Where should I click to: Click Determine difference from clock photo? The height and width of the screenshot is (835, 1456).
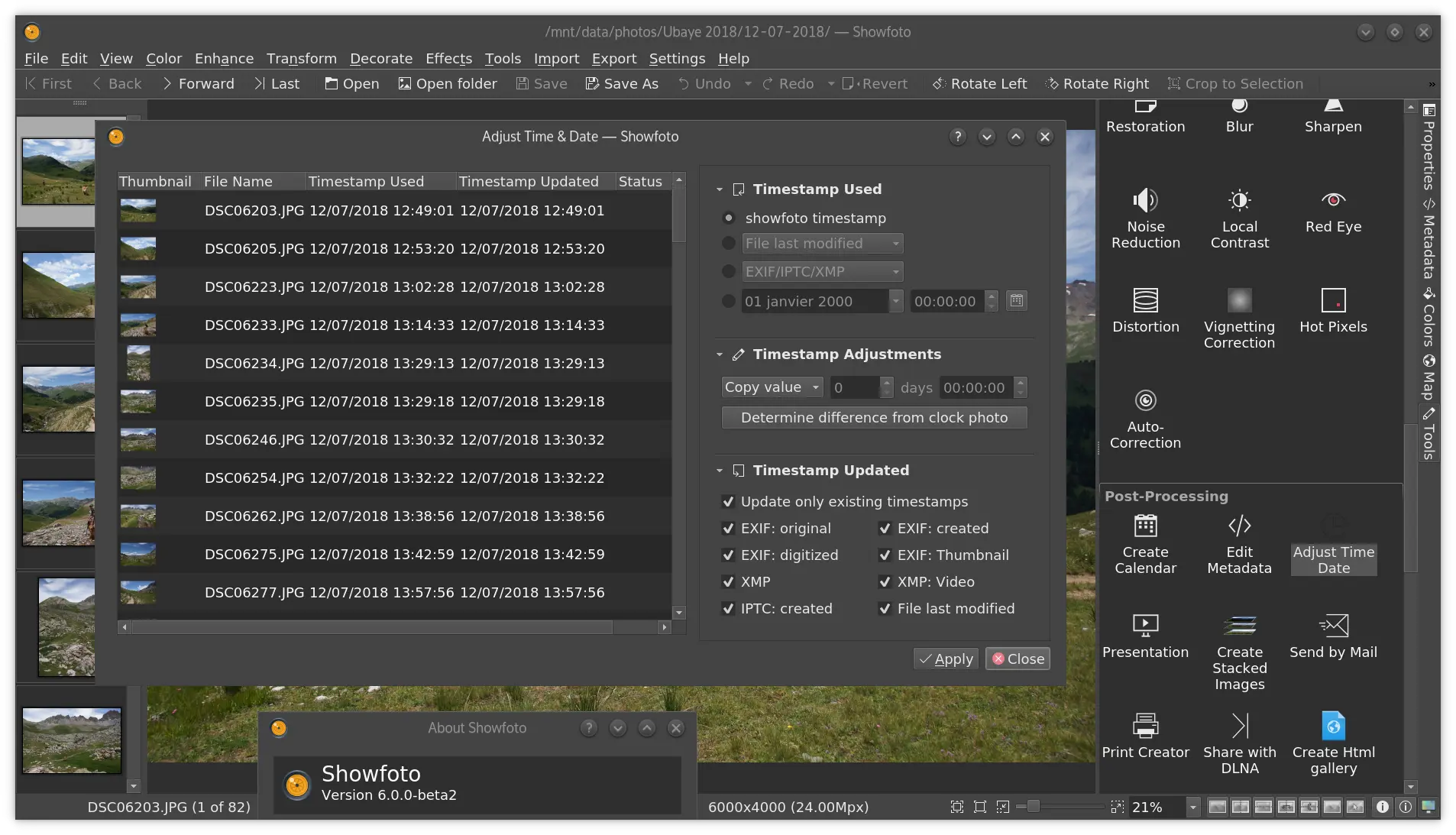tap(873, 418)
